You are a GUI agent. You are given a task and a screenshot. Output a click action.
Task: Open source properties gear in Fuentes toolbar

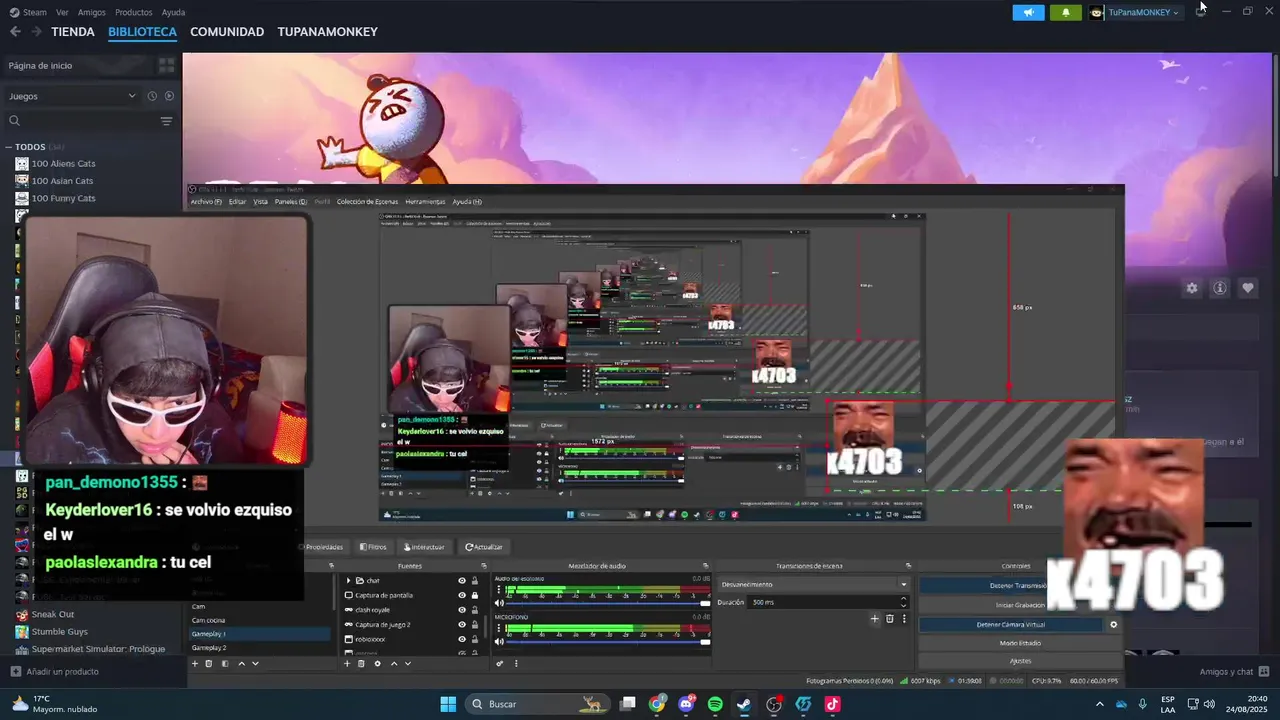pyautogui.click(x=377, y=663)
